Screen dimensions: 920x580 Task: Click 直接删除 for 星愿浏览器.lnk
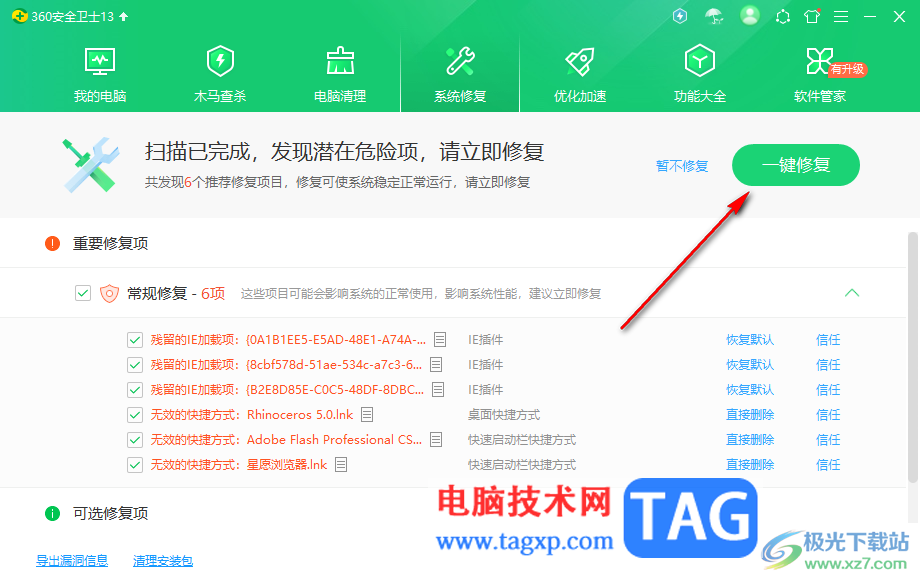(x=750, y=465)
